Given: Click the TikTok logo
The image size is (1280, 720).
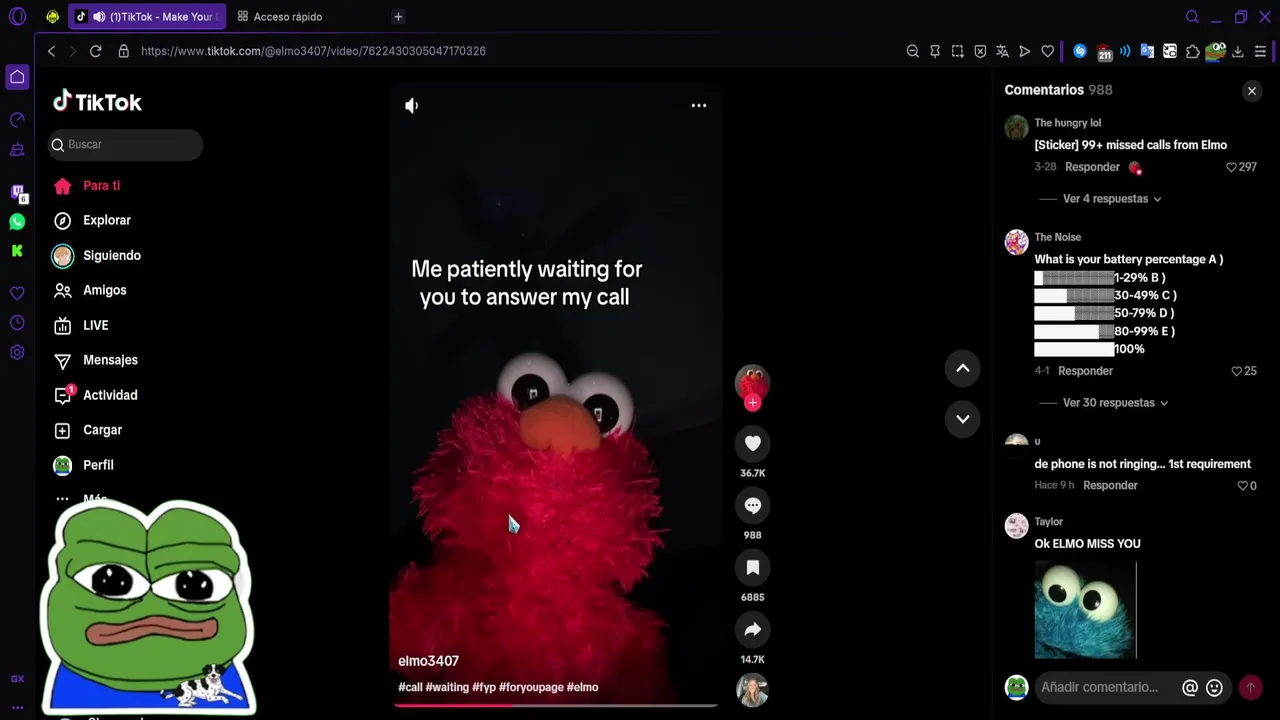Looking at the screenshot, I should click(97, 102).
